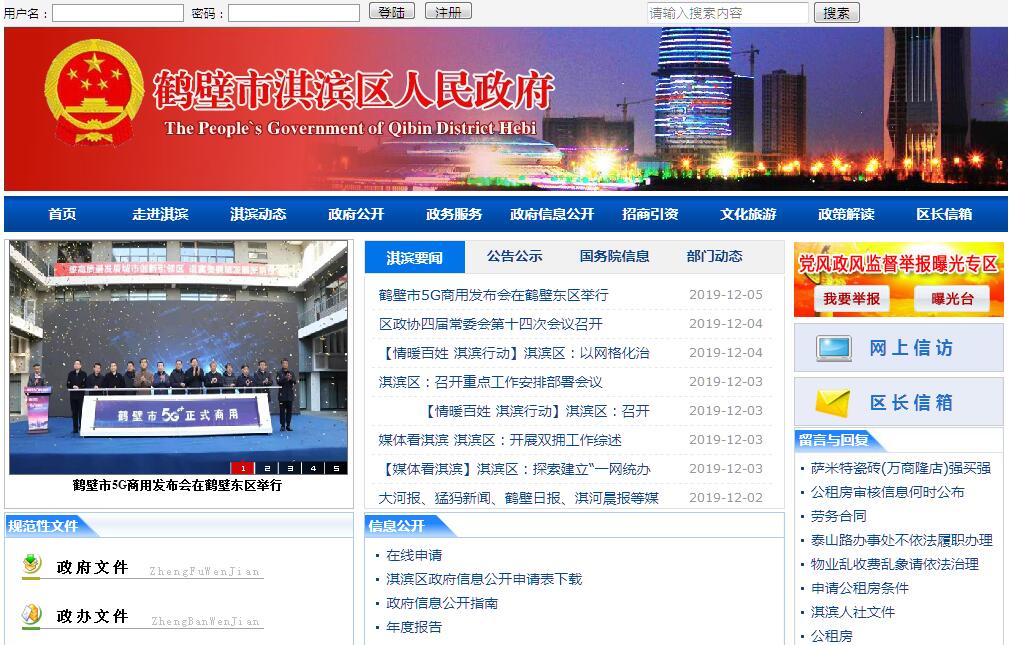Viewport: 1012px width, 645px height.
Task: Click the 留言与回复 section header
Action: click(834, 440)
